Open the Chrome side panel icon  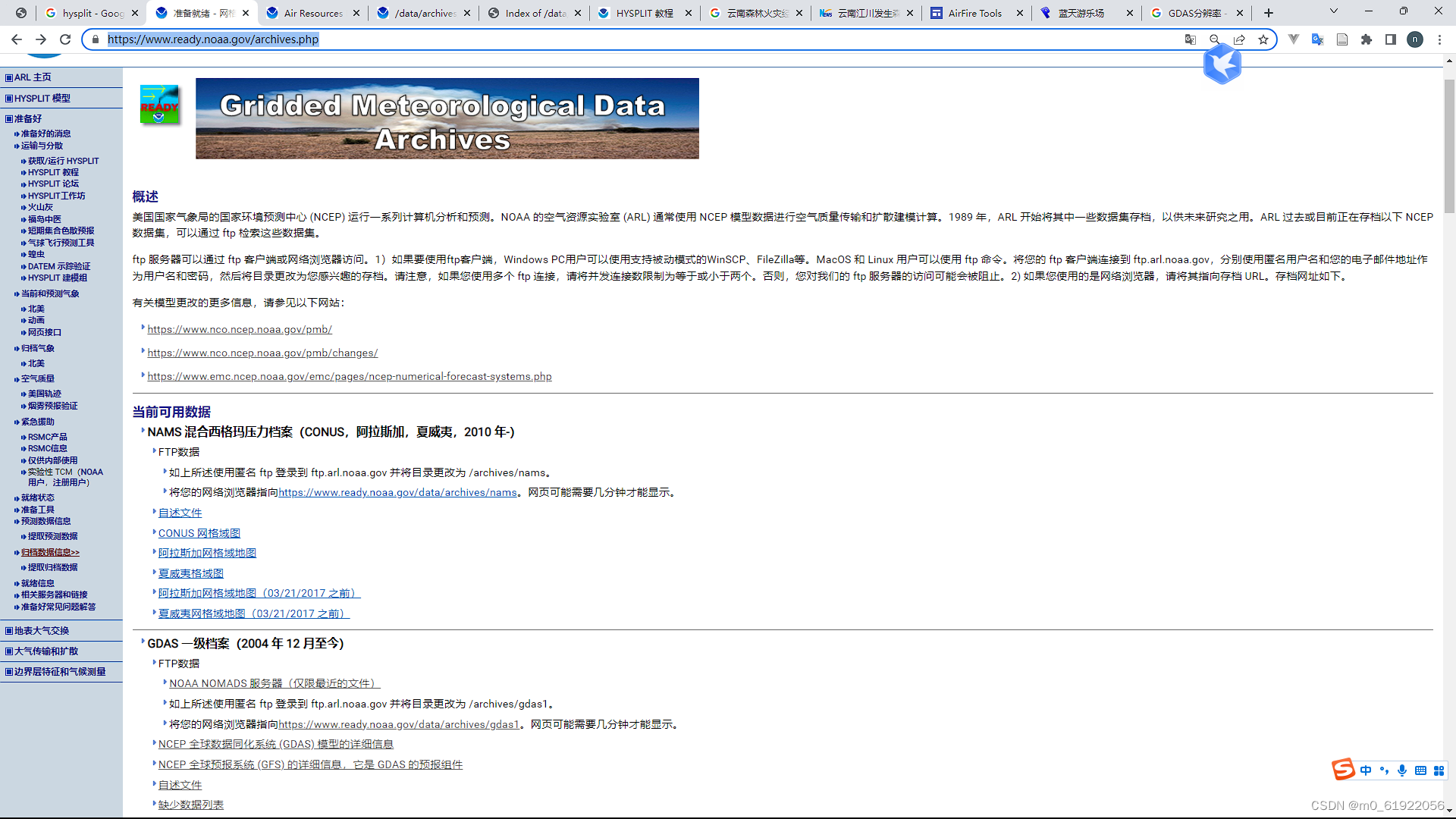coord(1392,39)
